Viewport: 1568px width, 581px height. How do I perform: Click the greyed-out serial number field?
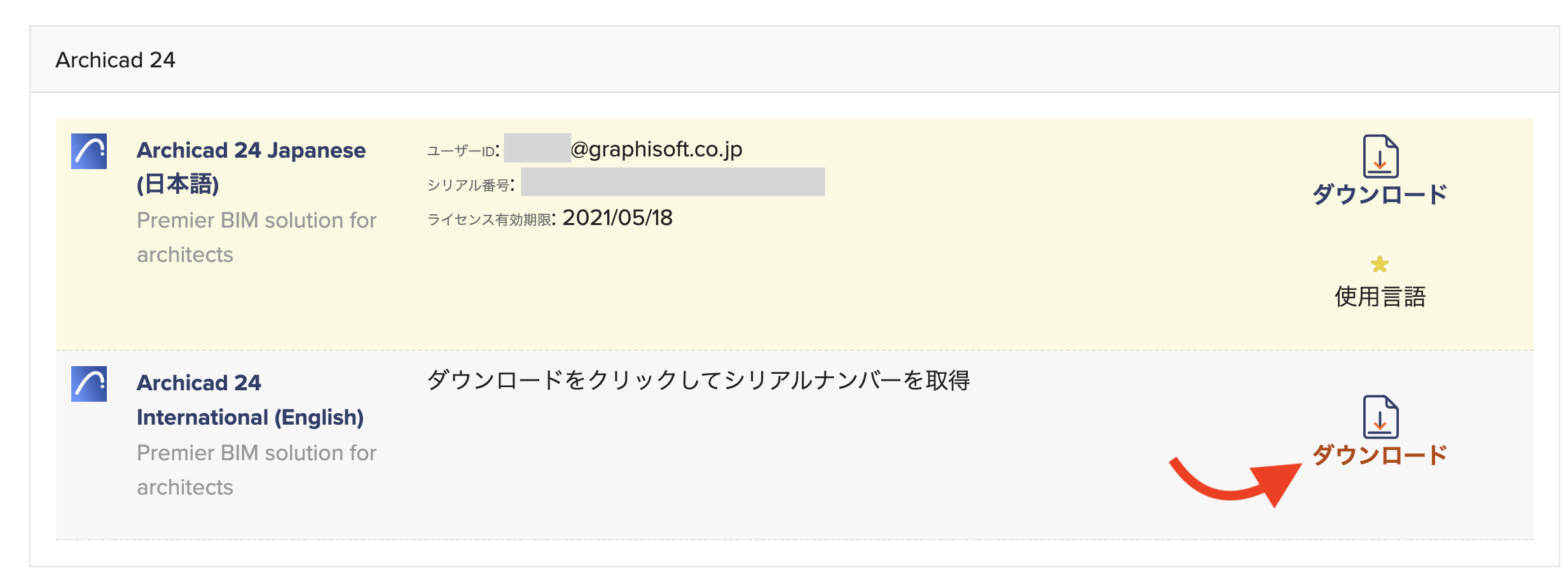tap(673, 182)
